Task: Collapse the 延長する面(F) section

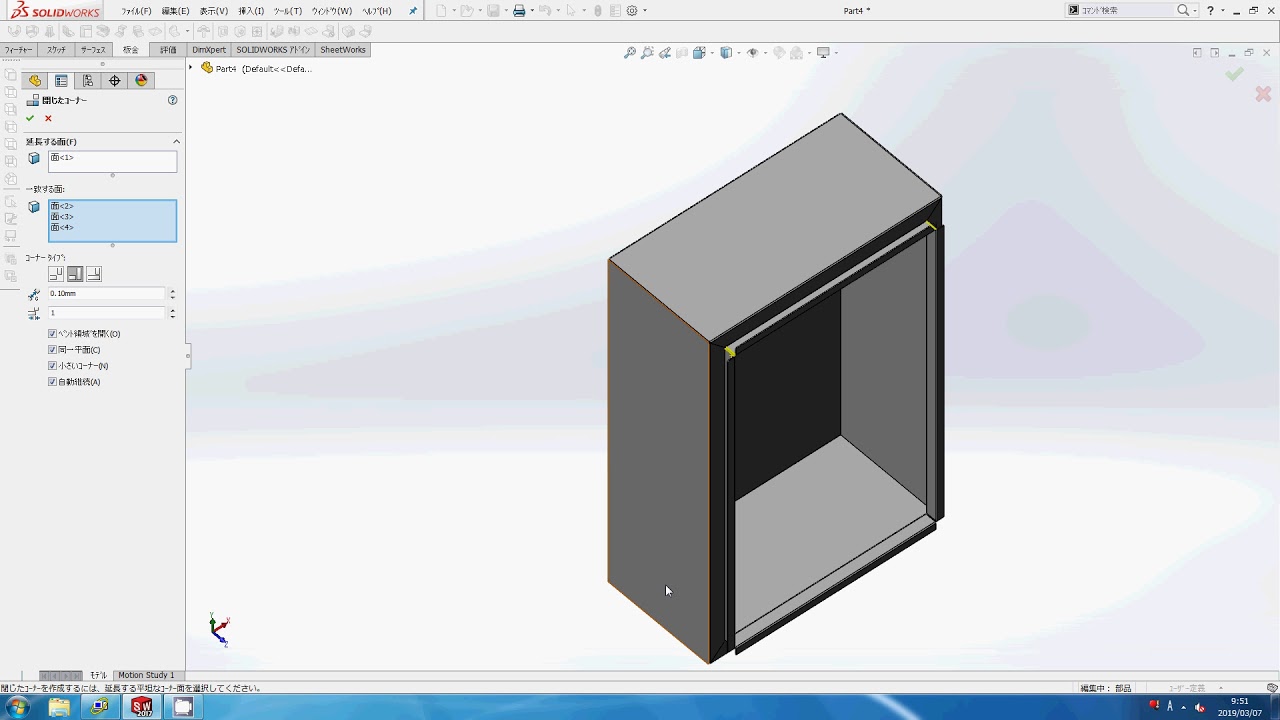Action: pos(177,142)
